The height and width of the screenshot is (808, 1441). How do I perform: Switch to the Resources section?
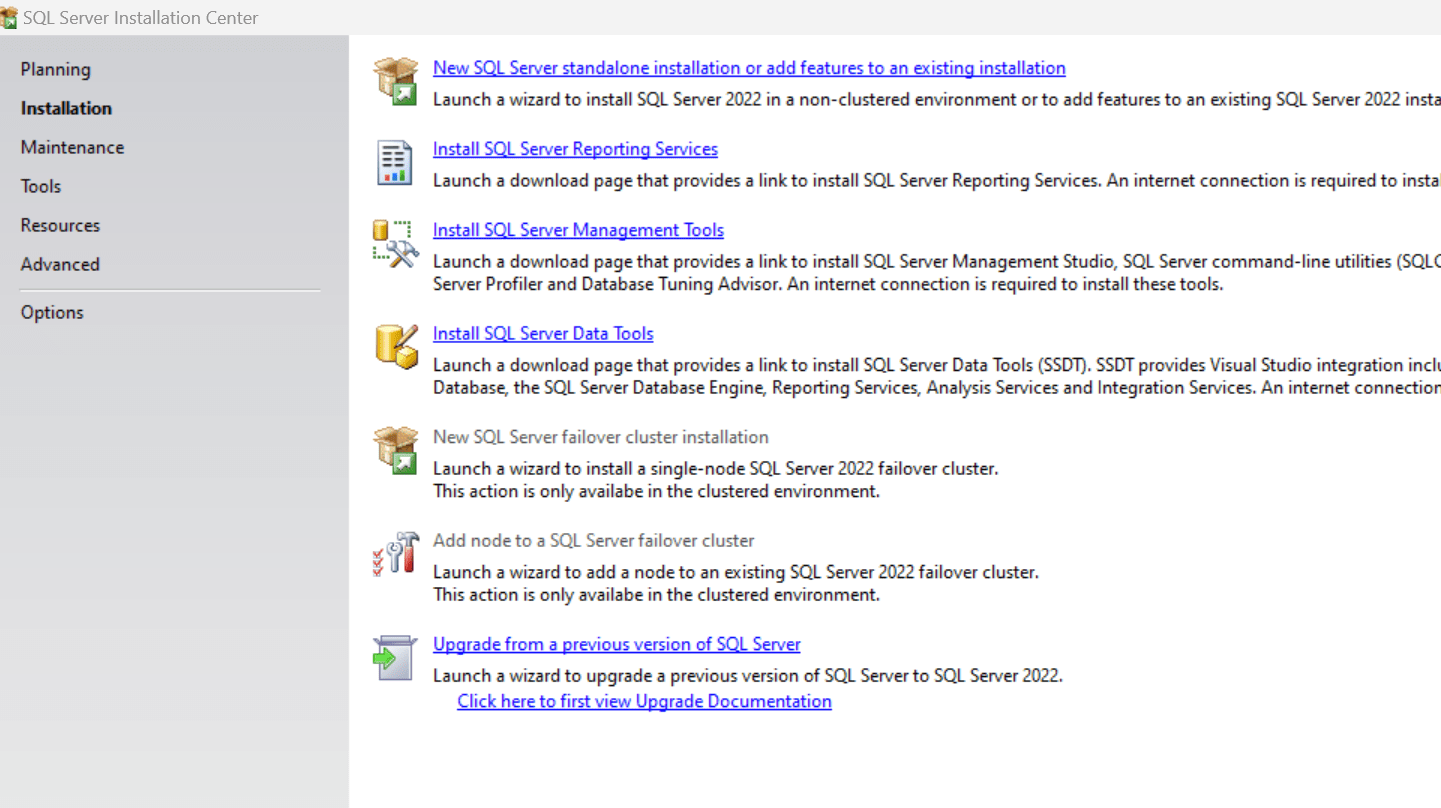(60, 225)
